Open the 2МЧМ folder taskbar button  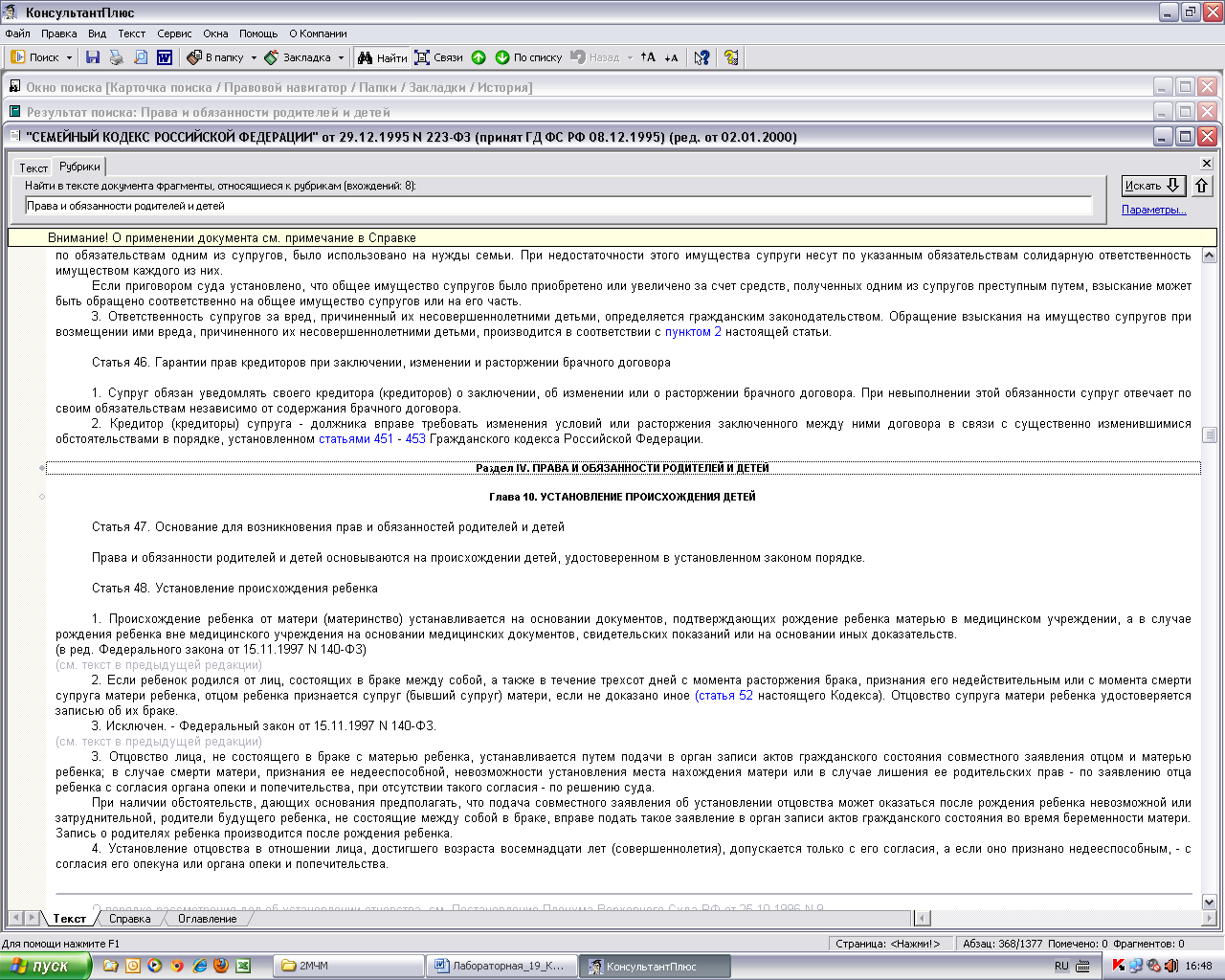pyautogui.click(x=347, y=966)
